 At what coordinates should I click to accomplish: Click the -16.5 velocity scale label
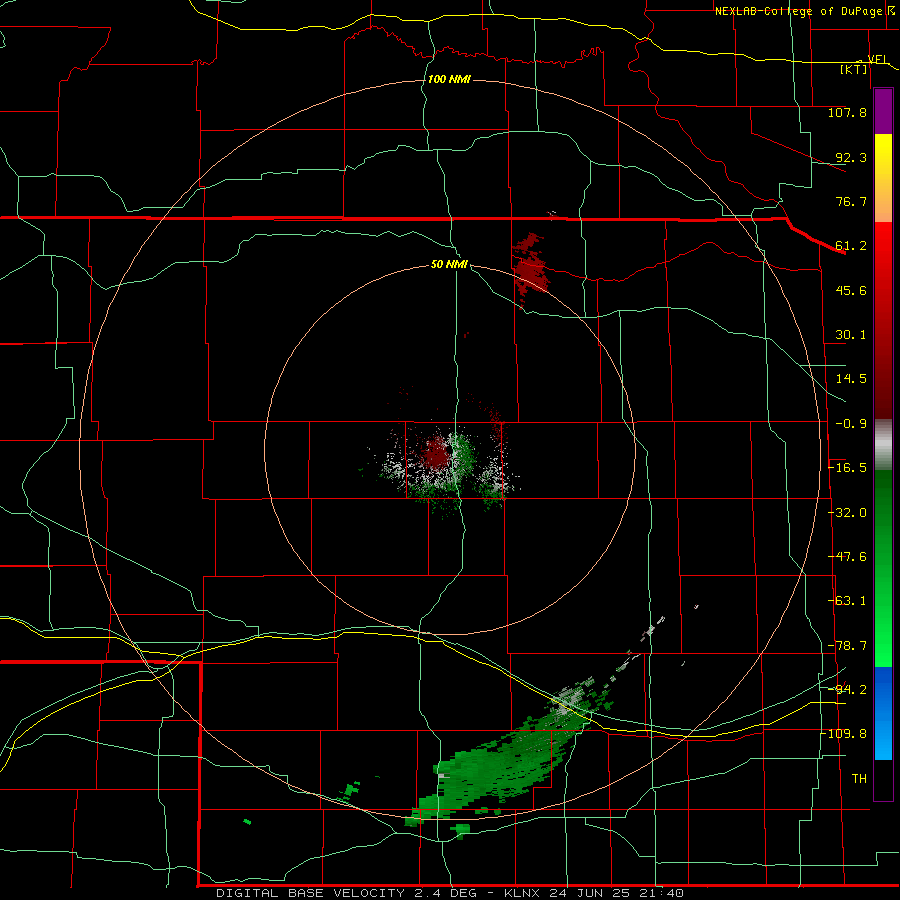click(x=848, y=468)
